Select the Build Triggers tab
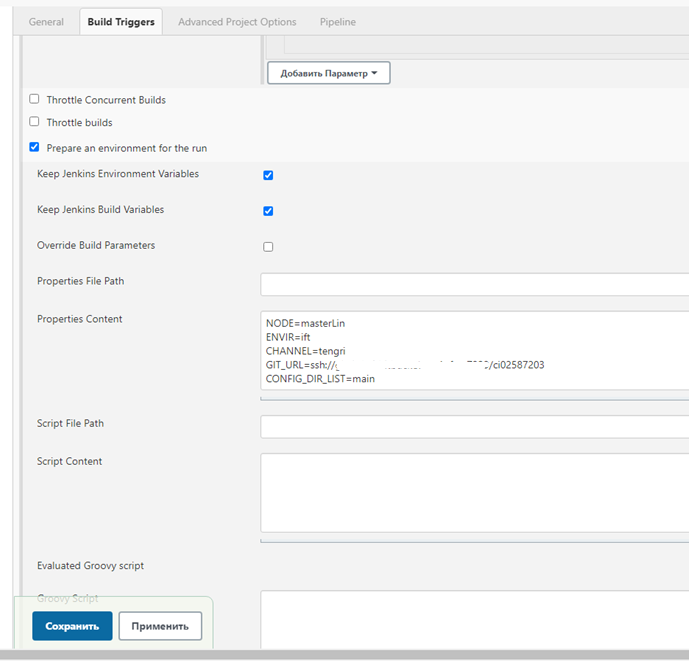Screen dimensions: 689x662 (x=121, y=22)
